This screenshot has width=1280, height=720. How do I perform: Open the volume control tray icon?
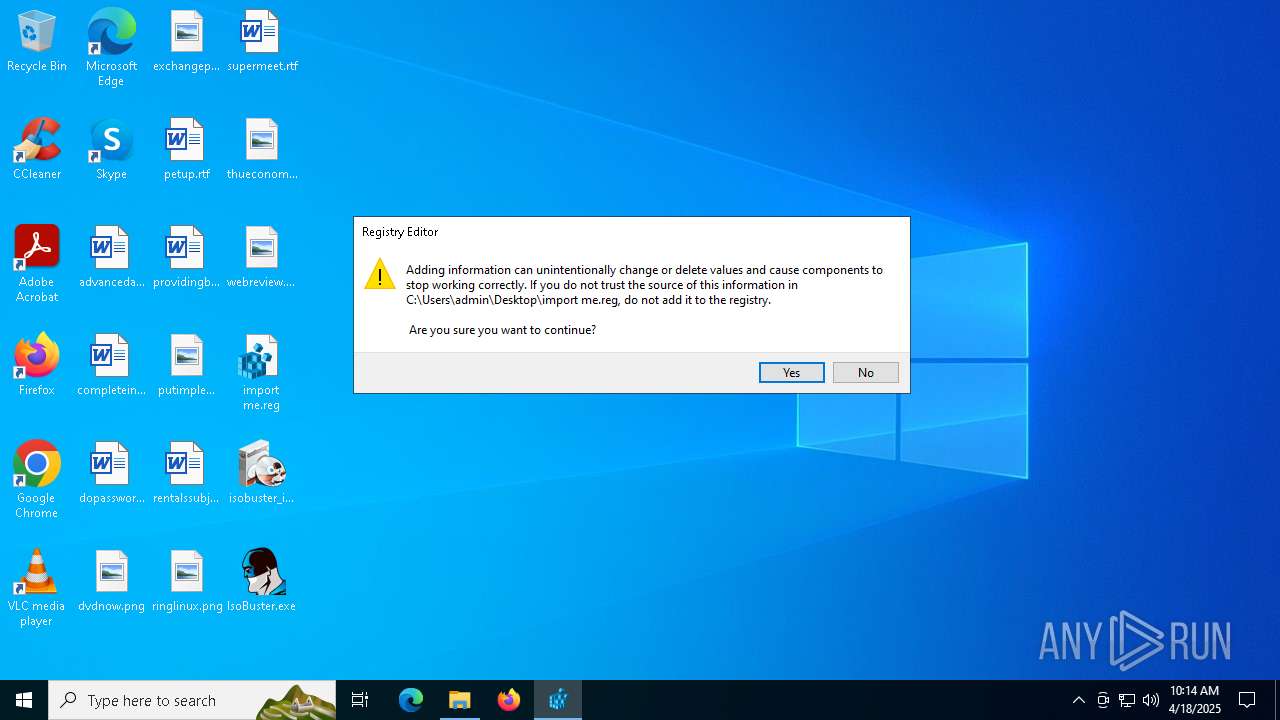(x=1151, y=700)
